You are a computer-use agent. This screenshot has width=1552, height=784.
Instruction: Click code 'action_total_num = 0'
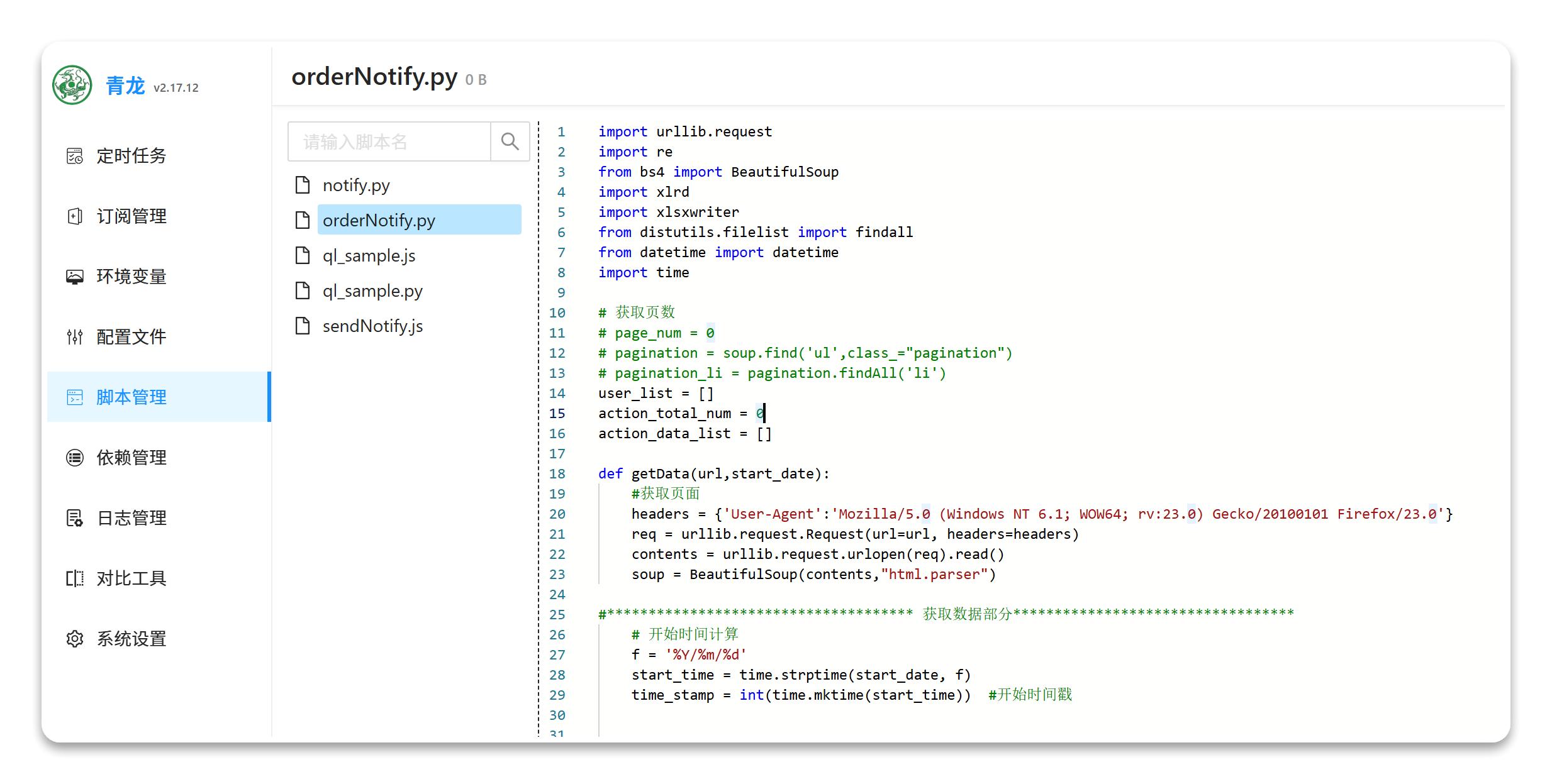pyautogui.click(x=681, y=414)
